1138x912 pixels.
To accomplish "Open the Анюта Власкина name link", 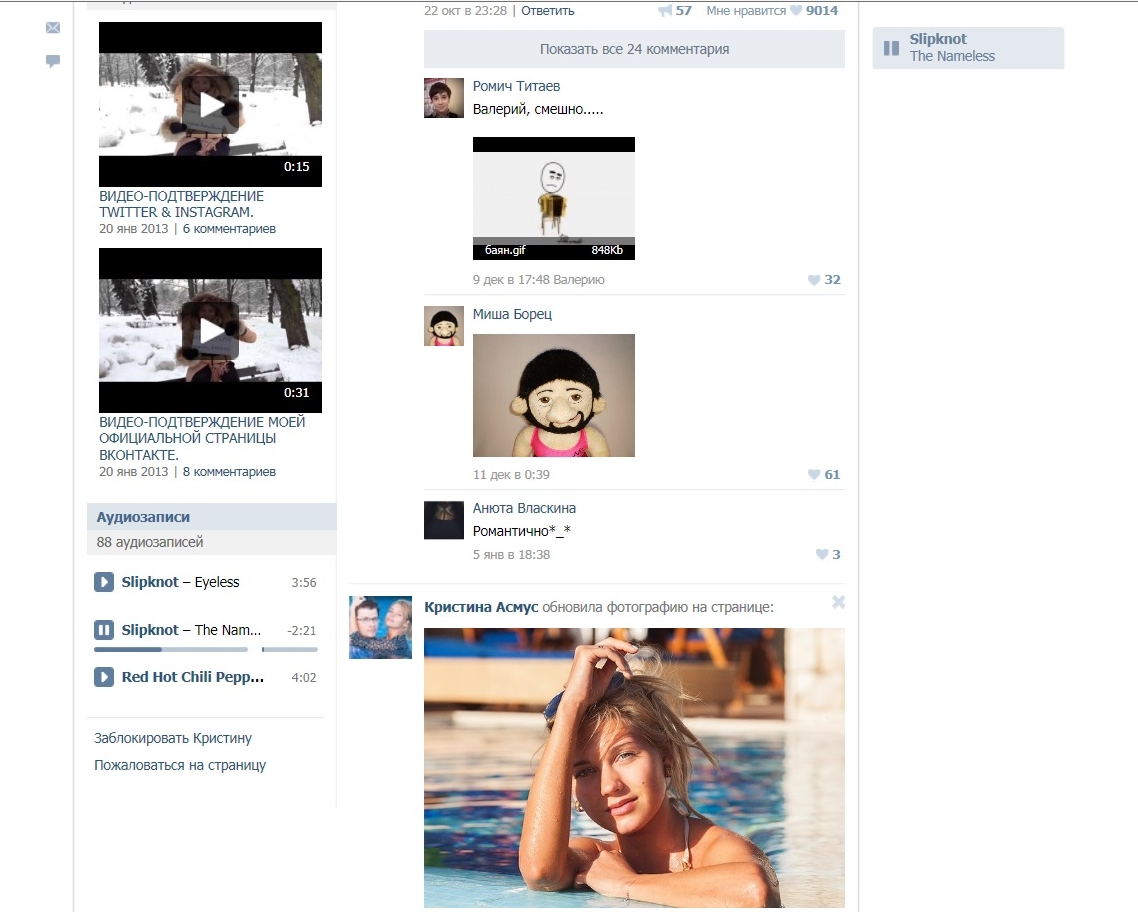I will [524, 508].
